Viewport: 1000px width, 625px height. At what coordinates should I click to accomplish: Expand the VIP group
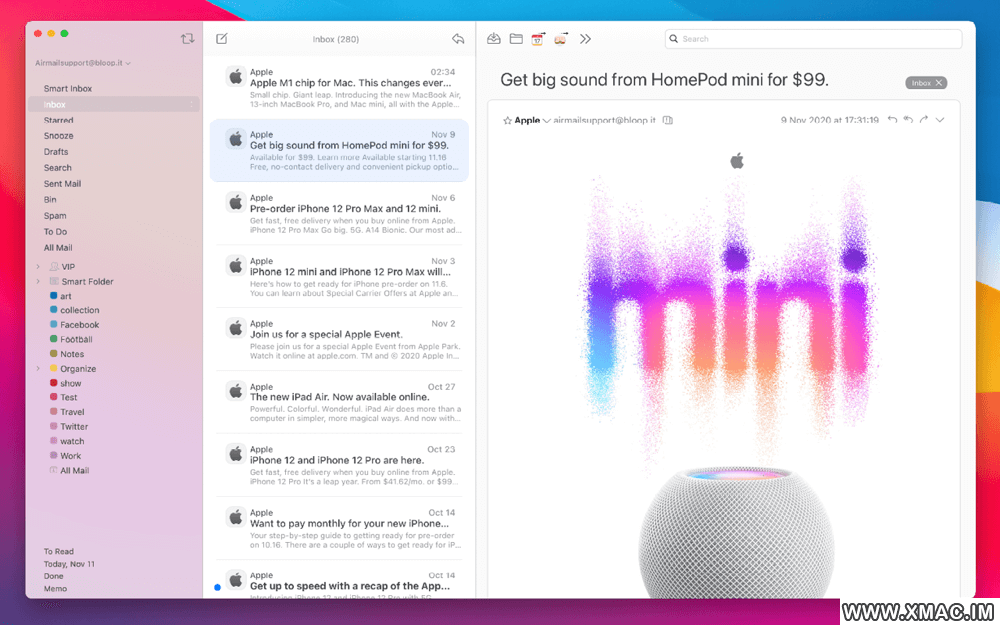38,267
